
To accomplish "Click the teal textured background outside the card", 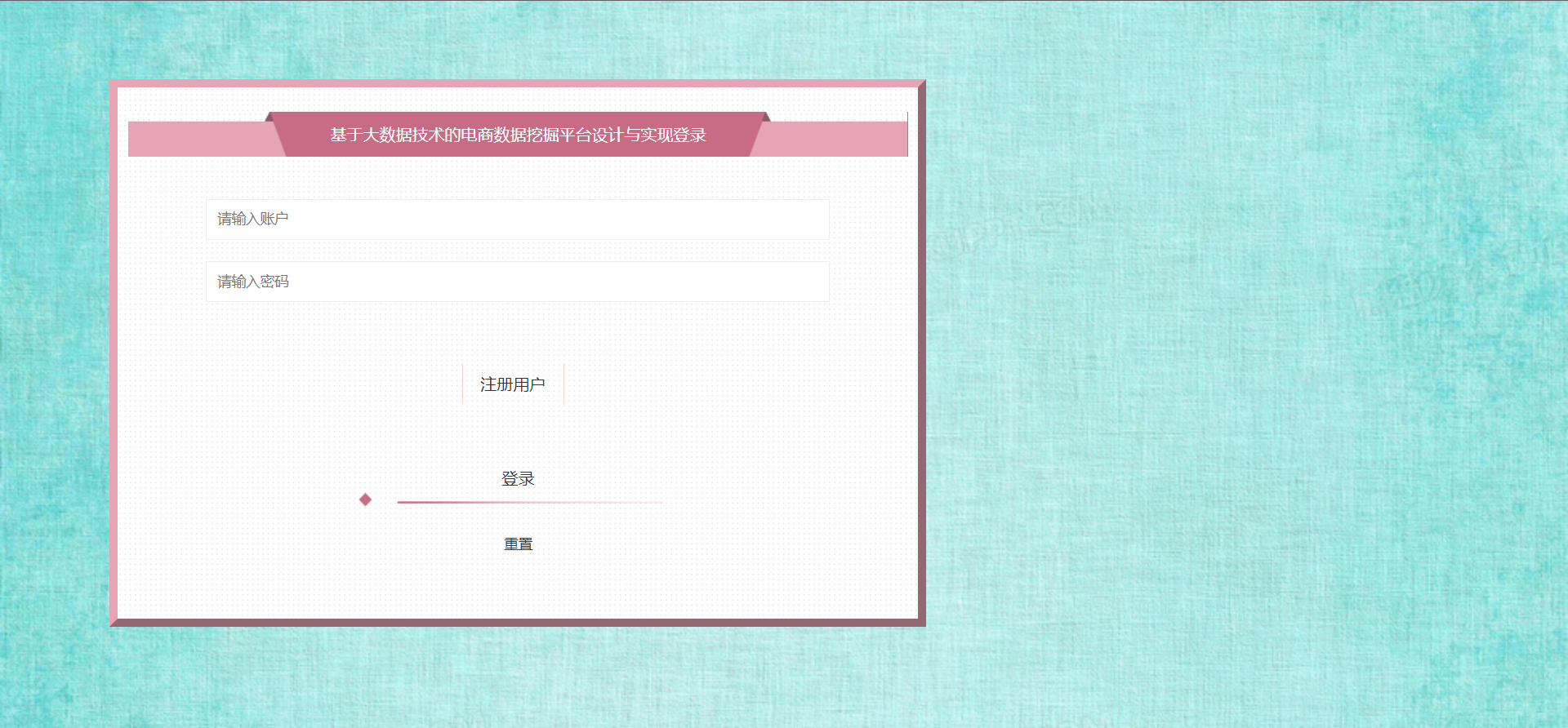I will pyautogui.click(x=1225, y=367).
